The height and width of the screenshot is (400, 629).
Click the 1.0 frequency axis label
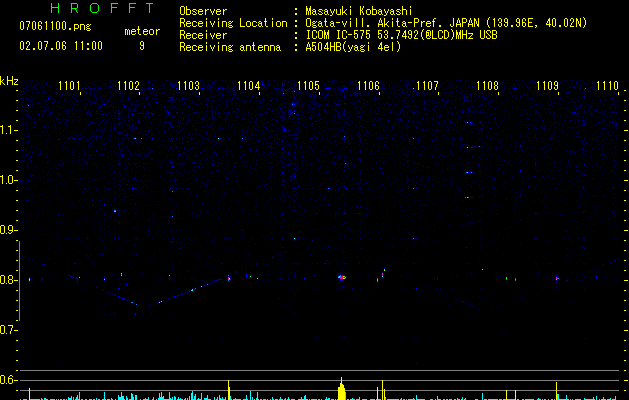[8, 180]
